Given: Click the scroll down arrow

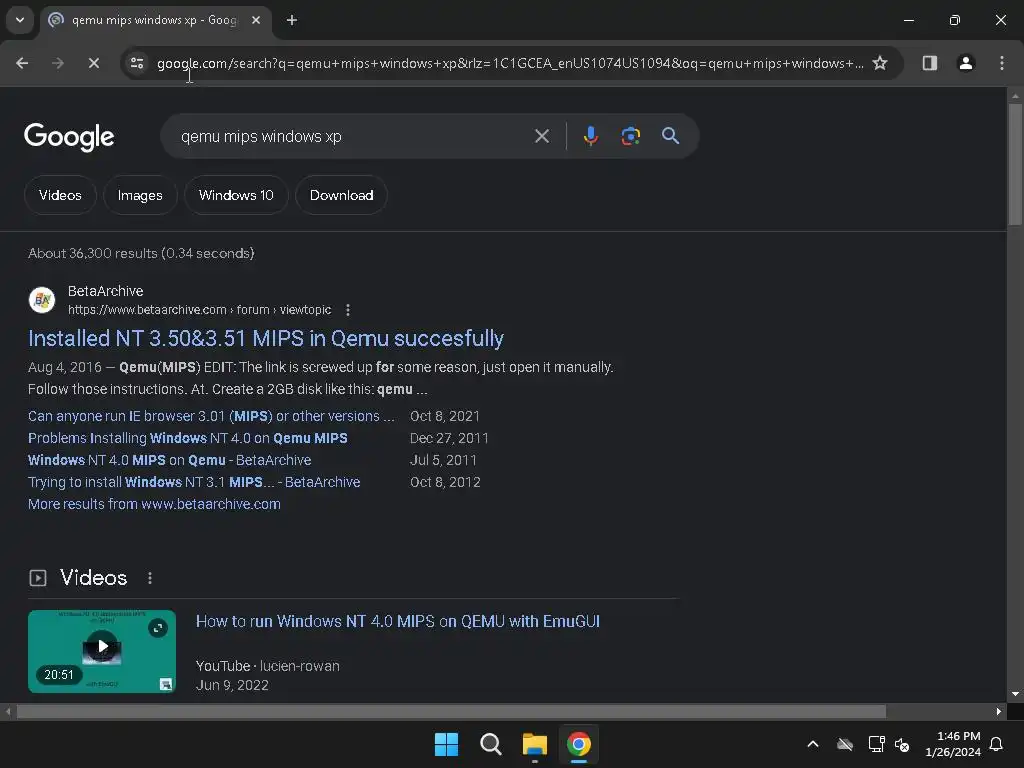Looking at the screenshot, I should [x=1015, y=694].
